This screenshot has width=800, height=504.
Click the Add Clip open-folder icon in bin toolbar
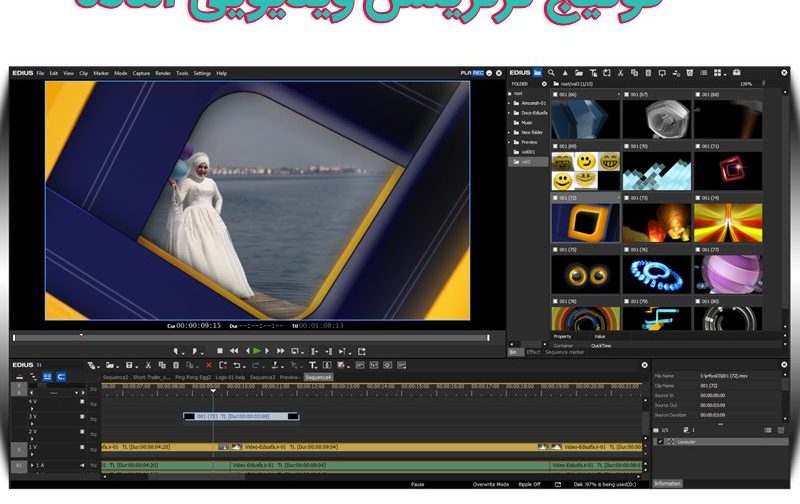[x=579, y=73]
